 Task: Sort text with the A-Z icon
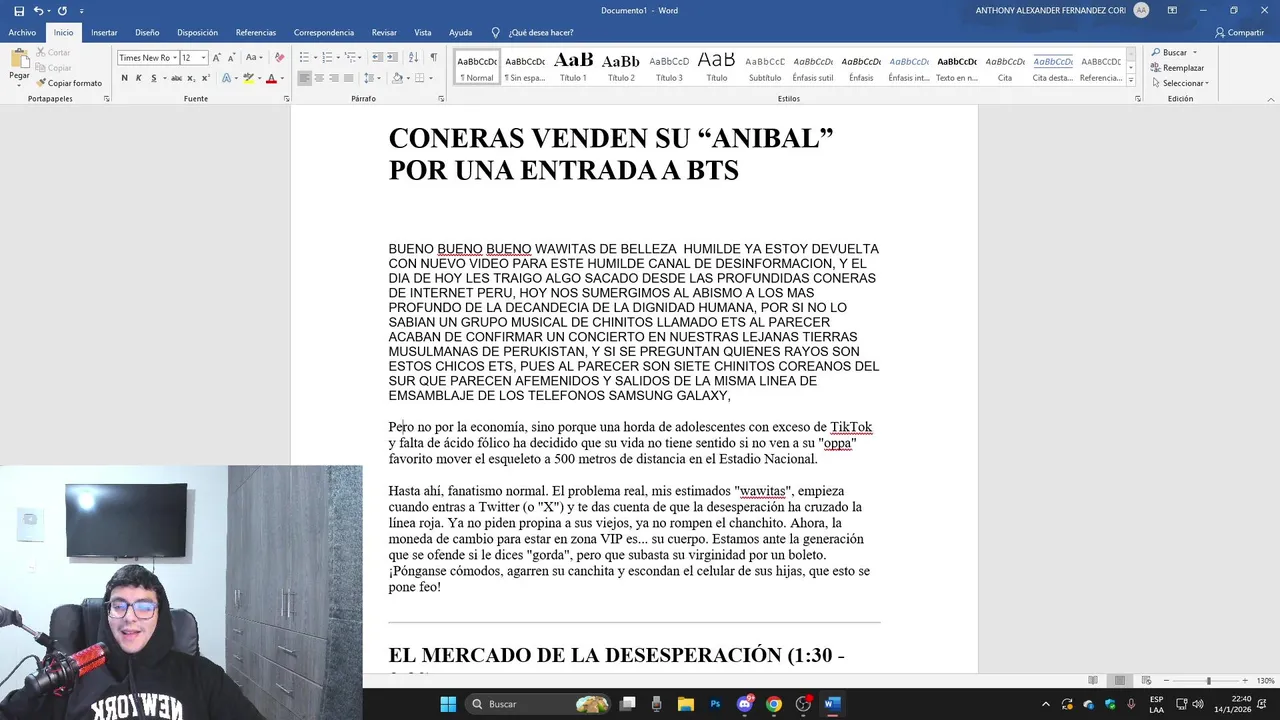click(x=413, y=57)
